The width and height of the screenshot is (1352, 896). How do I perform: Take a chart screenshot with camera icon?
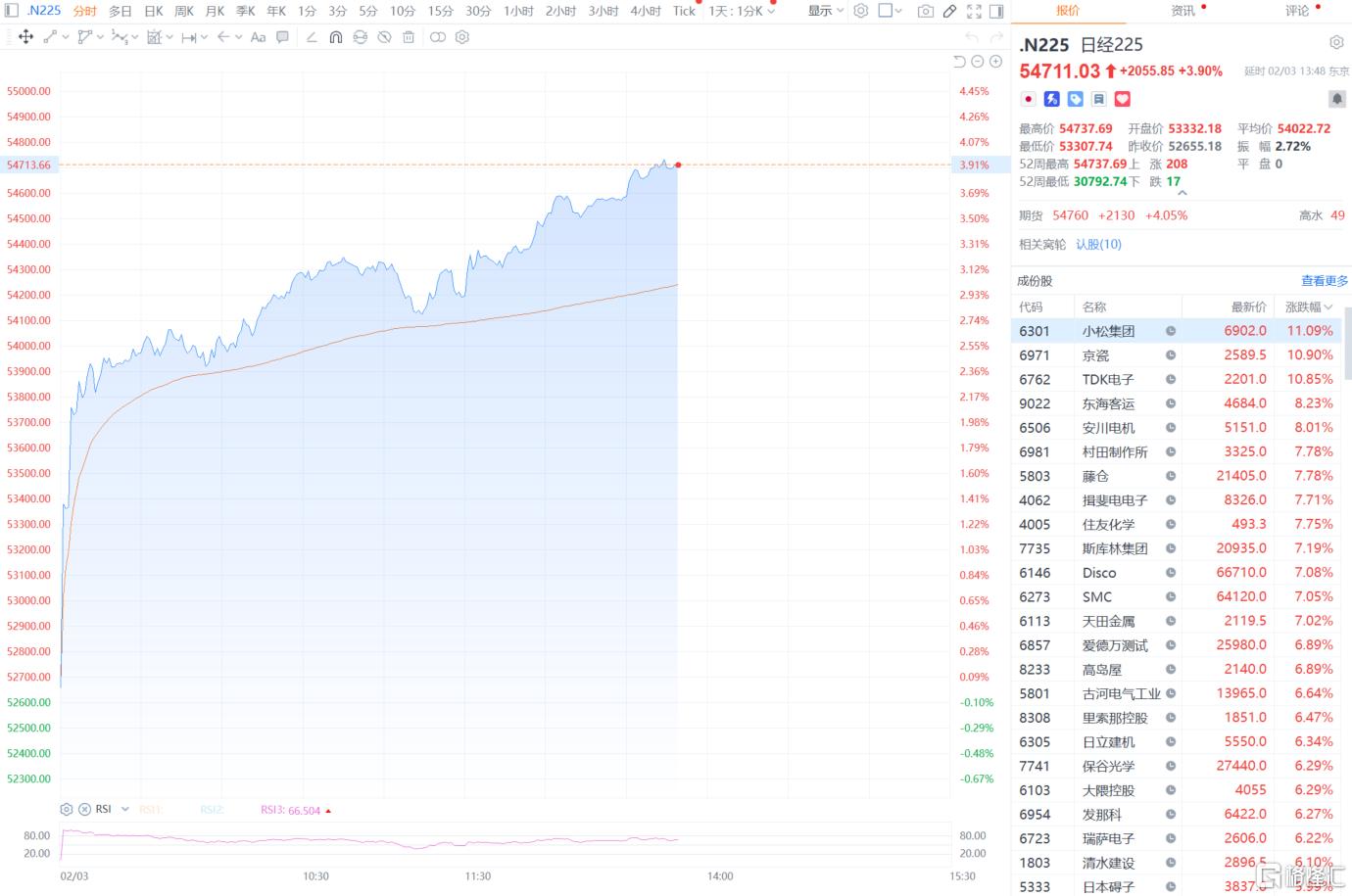pyautogui.click(x=926, y=11)
